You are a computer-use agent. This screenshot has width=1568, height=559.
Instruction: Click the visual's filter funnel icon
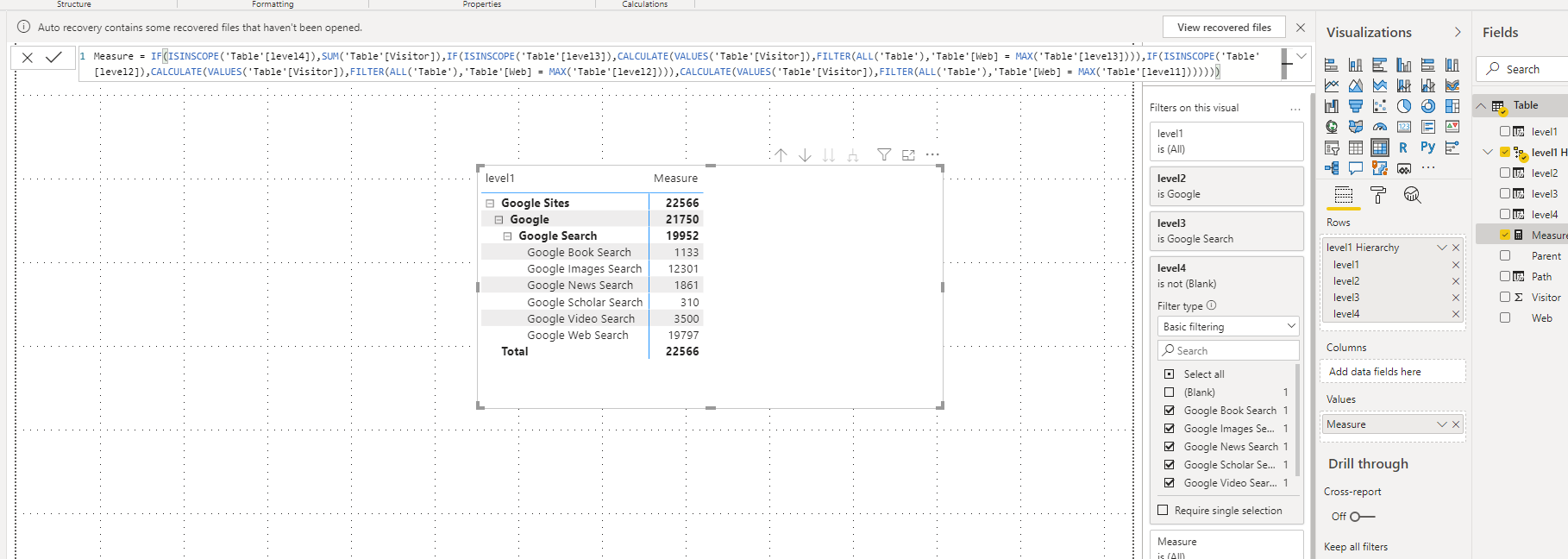pos(884,155)
